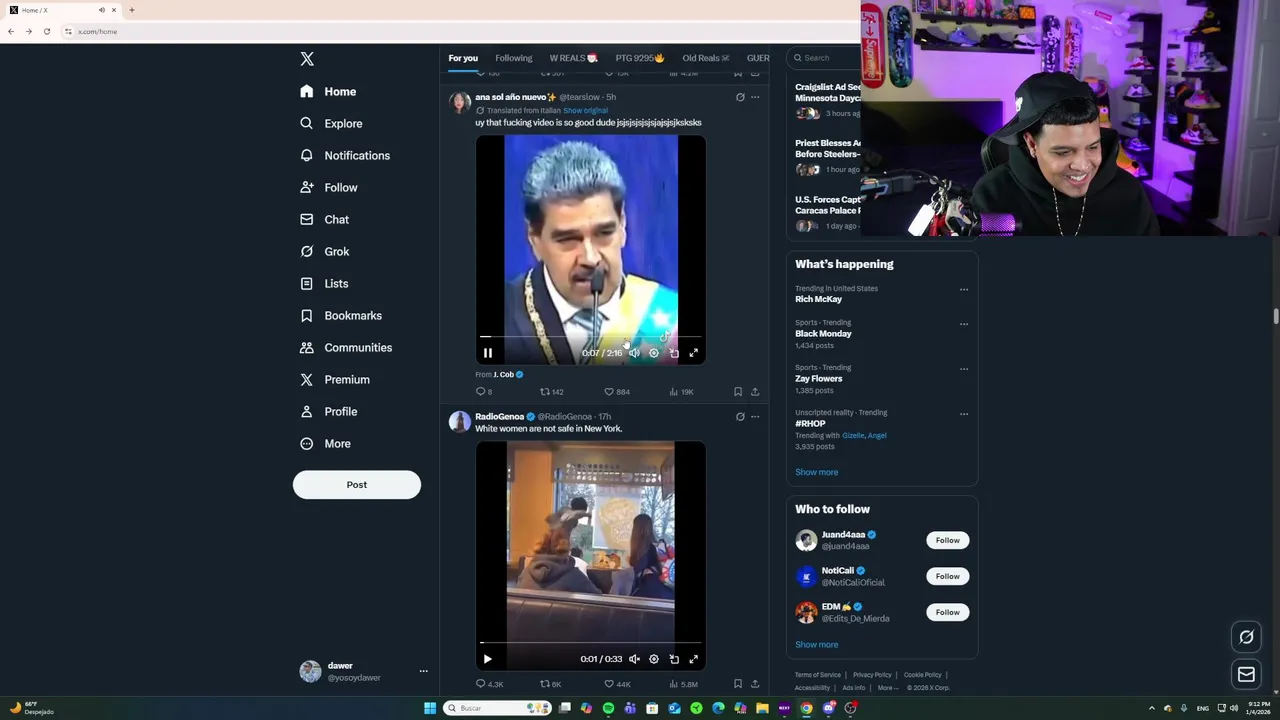Reply to the tearslow post with 8 comments
The width and height of the screenshot is (1280, 720).
(485, 392)
